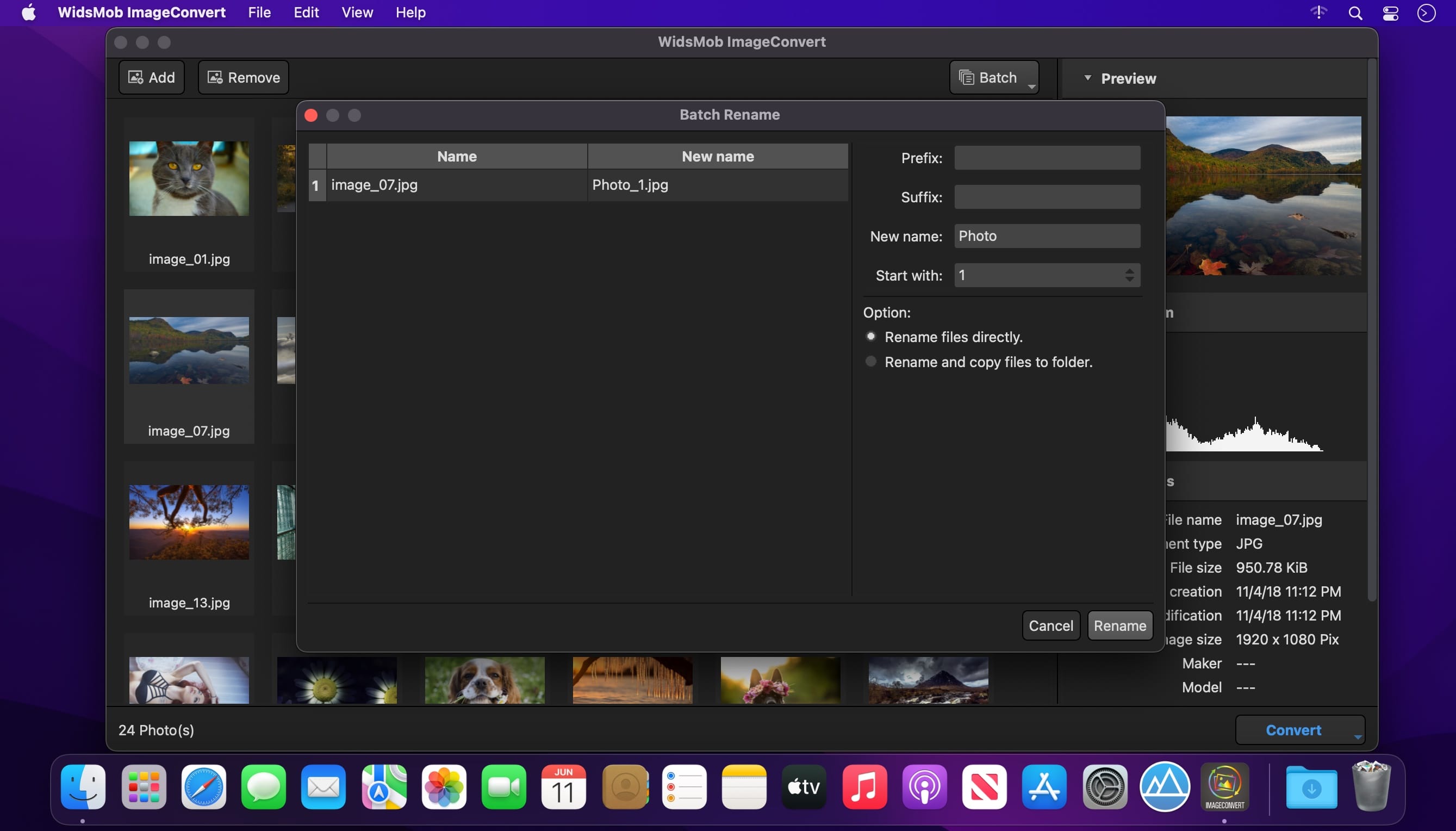Open Launchpad in the Dock
This screenshot has height=831, width=1456.
pos(144,787)
